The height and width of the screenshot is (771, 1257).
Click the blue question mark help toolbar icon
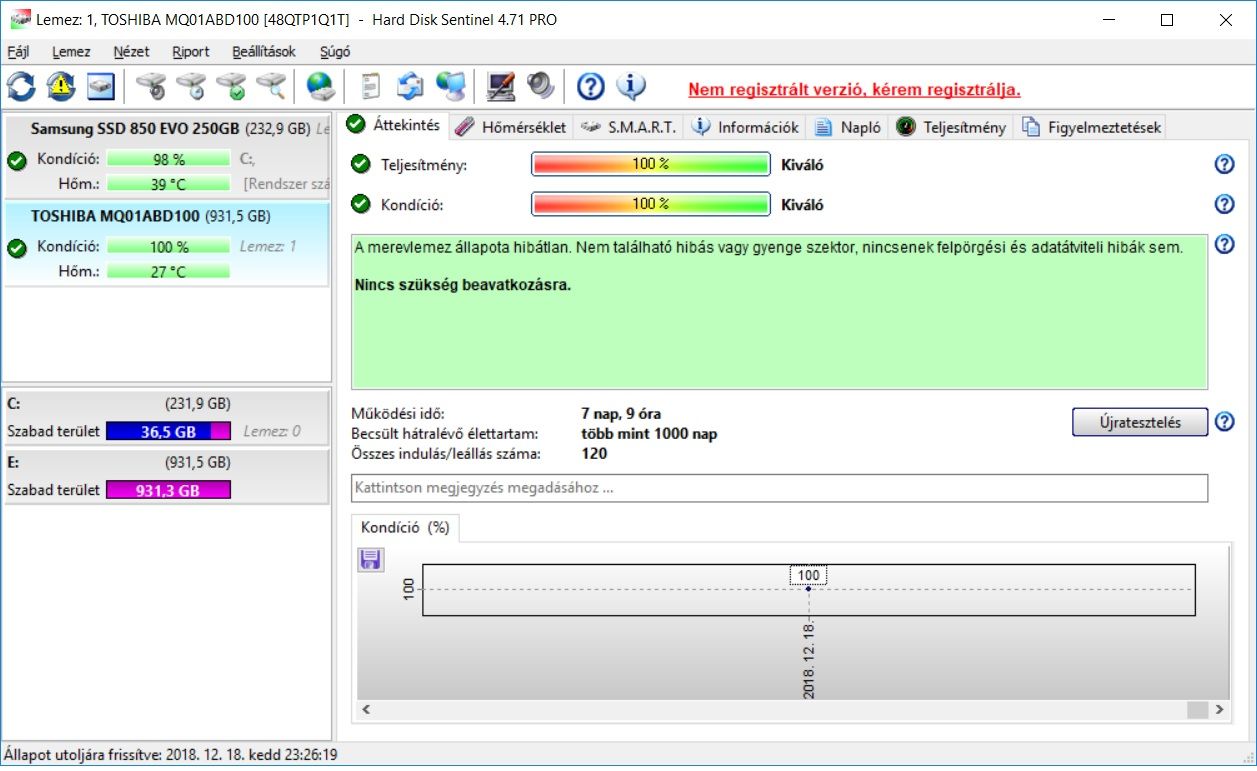point(591,87)
